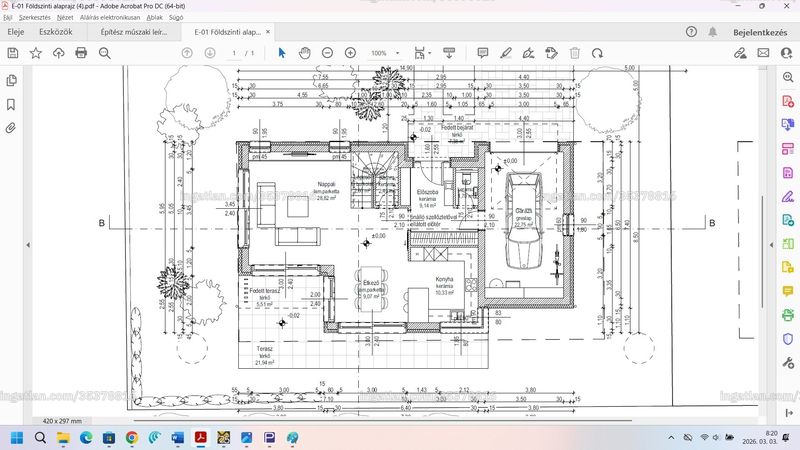Open the Súgó menu
Screen dimensions: 800x450
176,17
